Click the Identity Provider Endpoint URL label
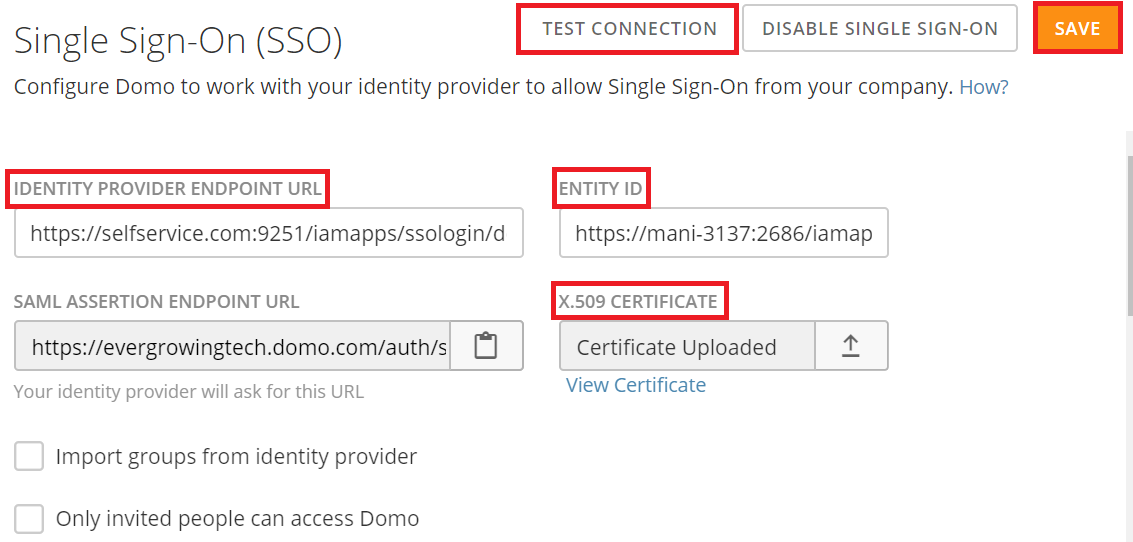The height and width of the screenshot is (542, 1133). (168, 188)
